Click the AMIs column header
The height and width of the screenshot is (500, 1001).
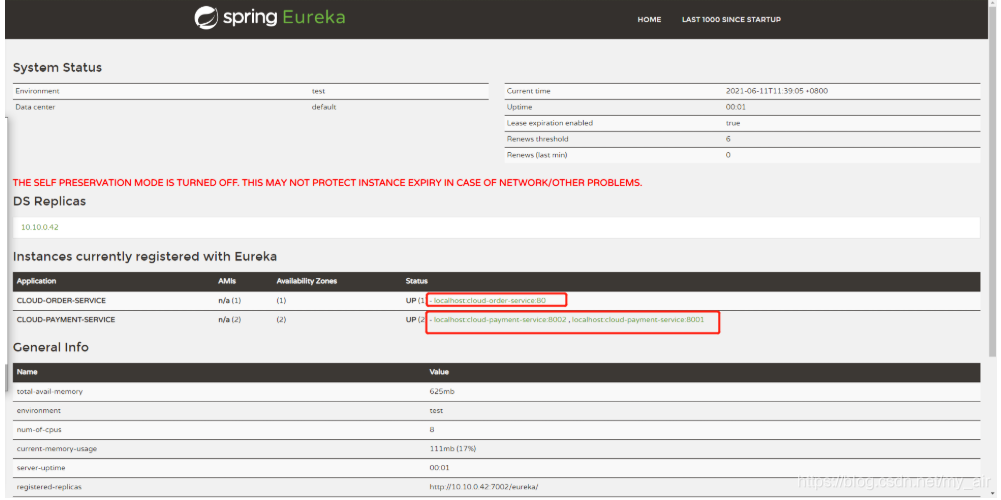[x=227, y=281]
